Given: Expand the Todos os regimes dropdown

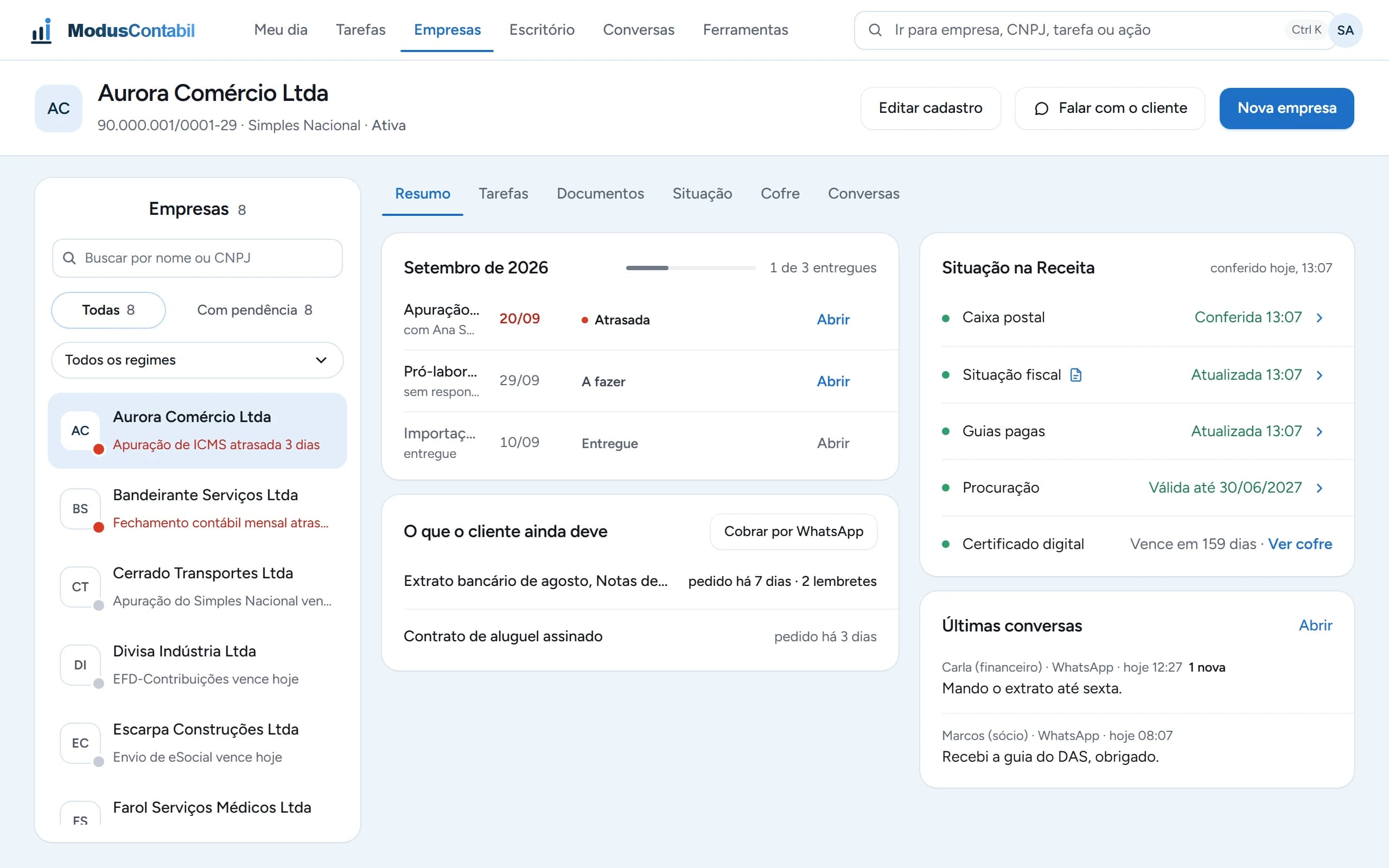Looking at the screenshot, I should pos(197,360).
